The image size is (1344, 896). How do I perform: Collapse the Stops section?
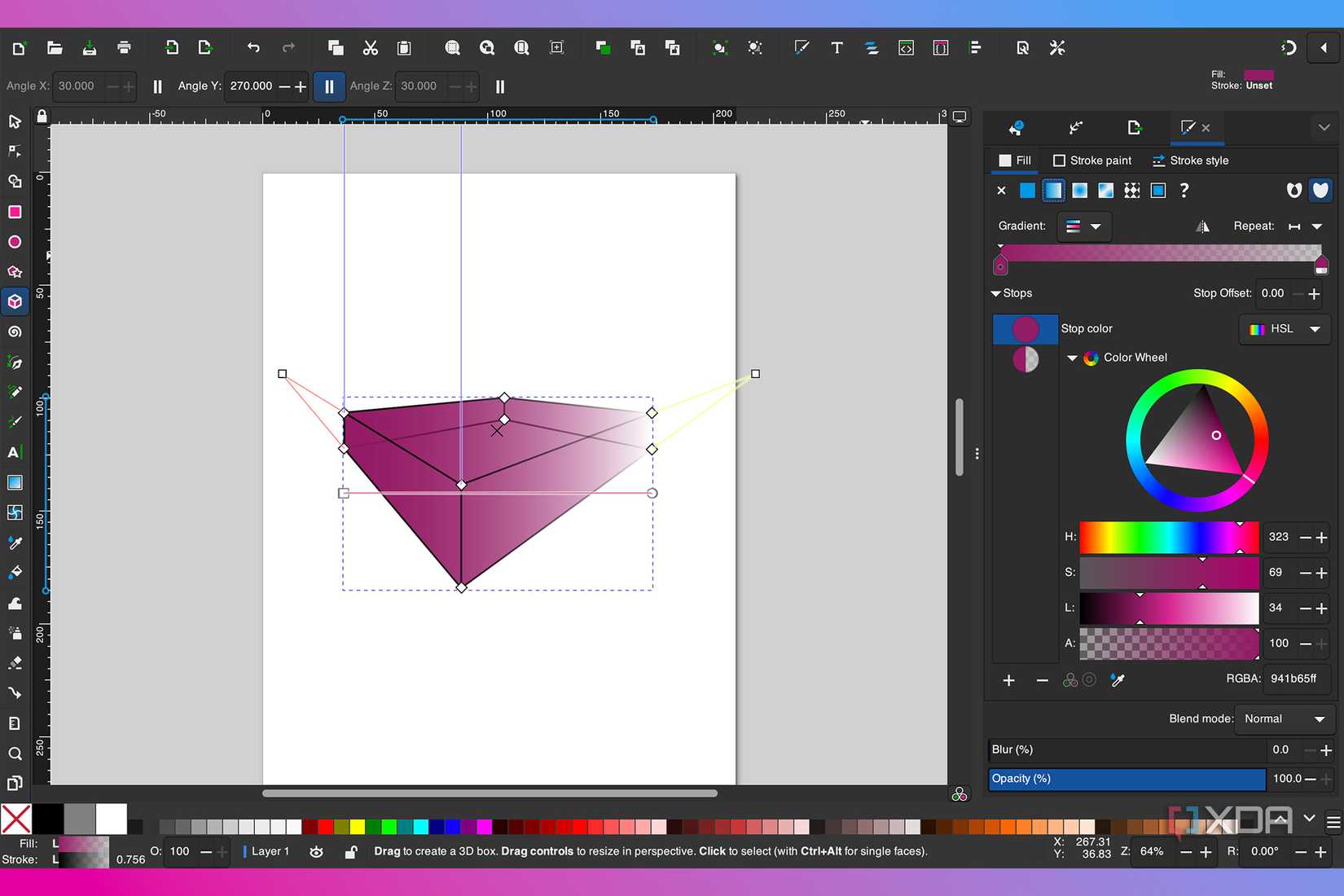coord(995,293)
